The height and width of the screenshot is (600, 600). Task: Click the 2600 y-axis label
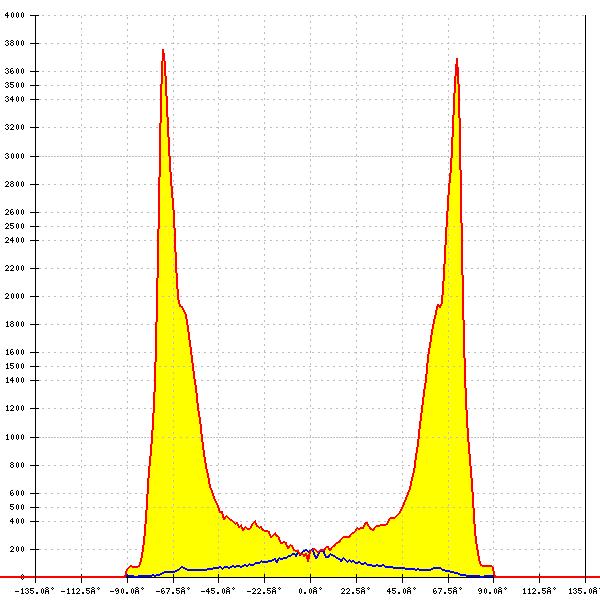pyautogui.click(x=15, y=212)
